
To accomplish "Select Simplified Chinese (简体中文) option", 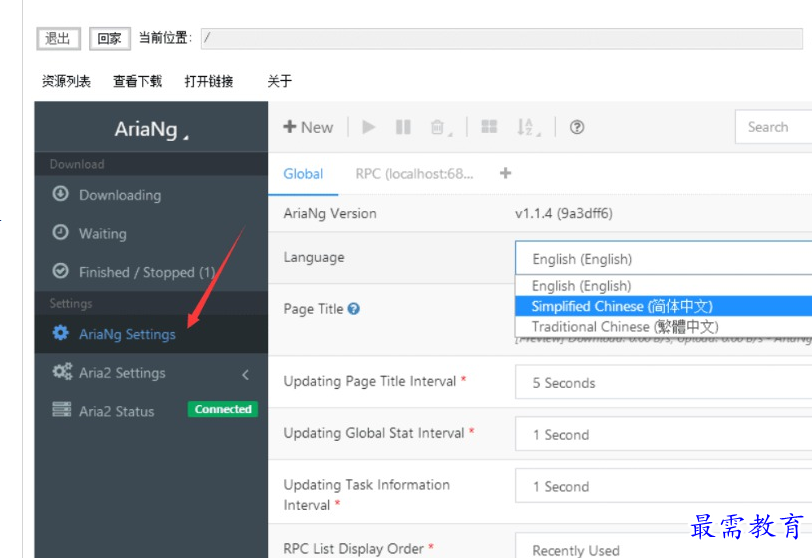I will pos(663,306).
